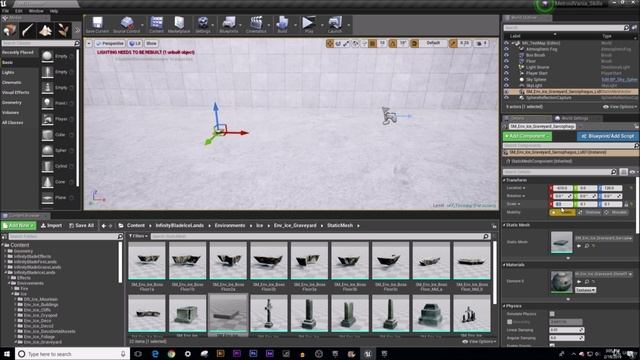This screenshot has height=360, width=640.
Task: Click the Location X value field
Action: coord(562,188)
